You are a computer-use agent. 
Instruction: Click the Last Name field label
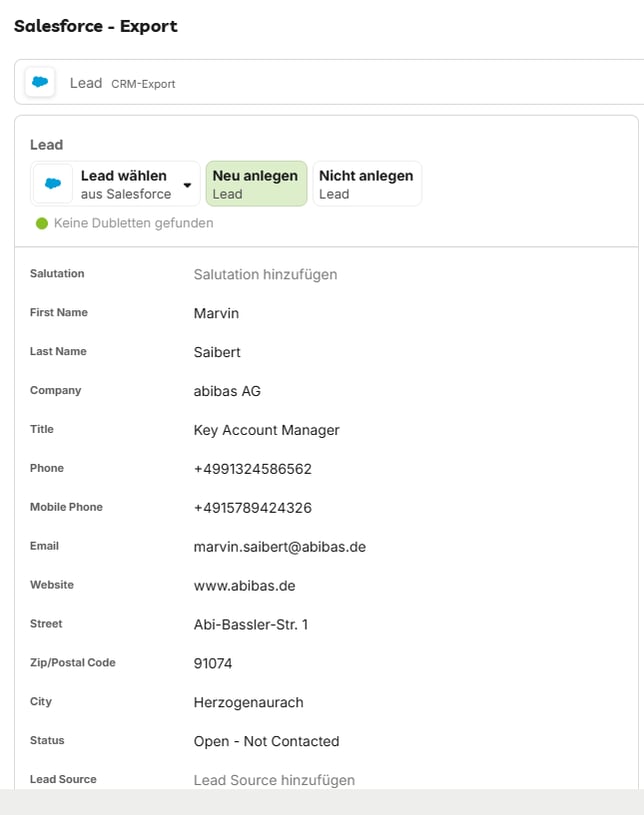(58, 351)
